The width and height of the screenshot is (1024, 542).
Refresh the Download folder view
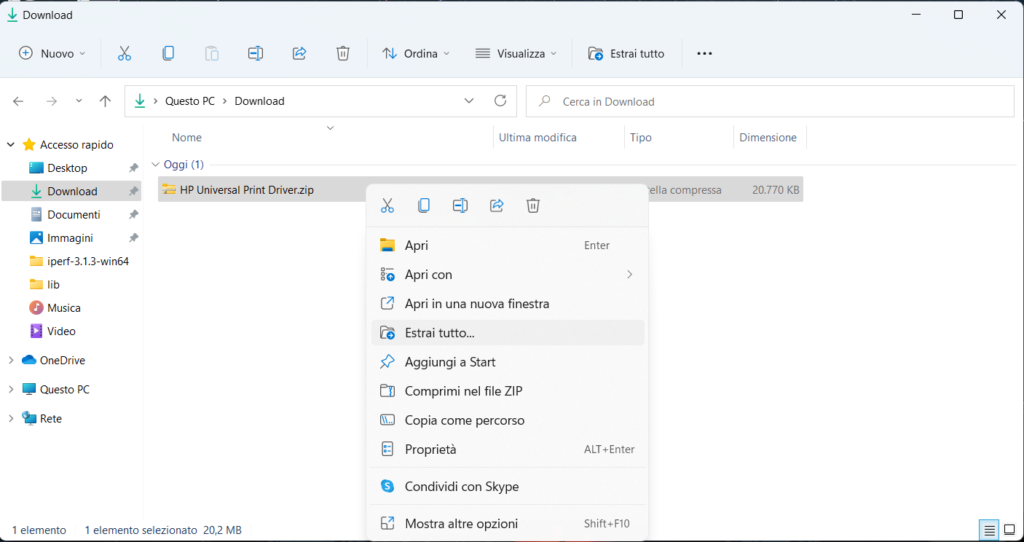(500, 101)
